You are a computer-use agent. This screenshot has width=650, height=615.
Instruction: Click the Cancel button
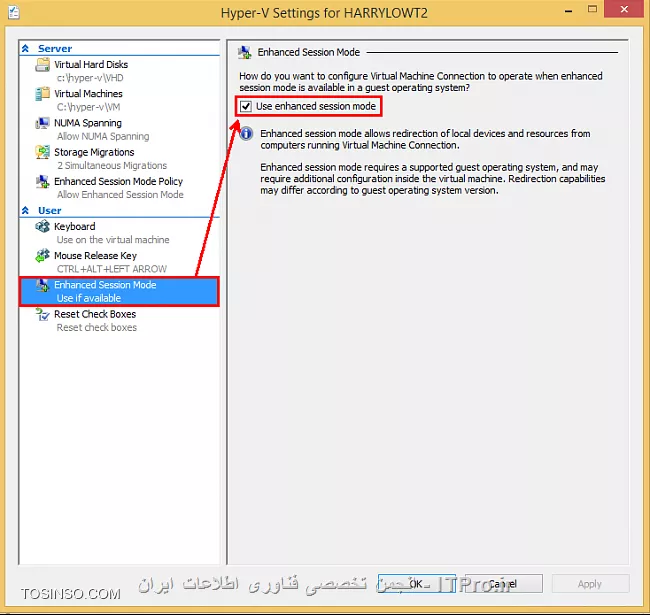(503, 584)
